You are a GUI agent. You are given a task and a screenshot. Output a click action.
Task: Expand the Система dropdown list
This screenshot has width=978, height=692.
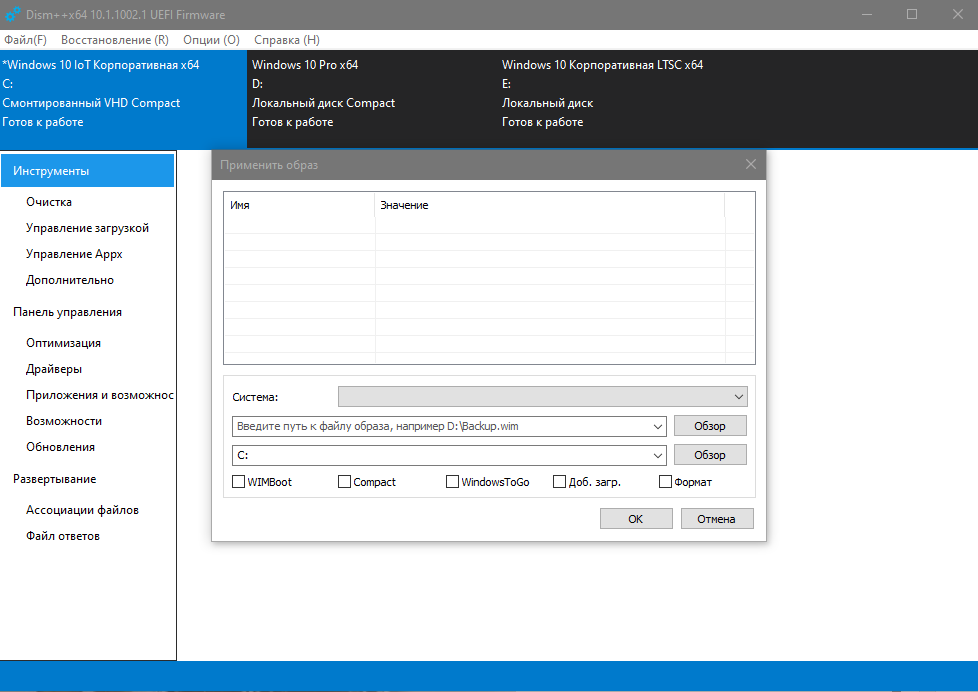coord(738,397)
